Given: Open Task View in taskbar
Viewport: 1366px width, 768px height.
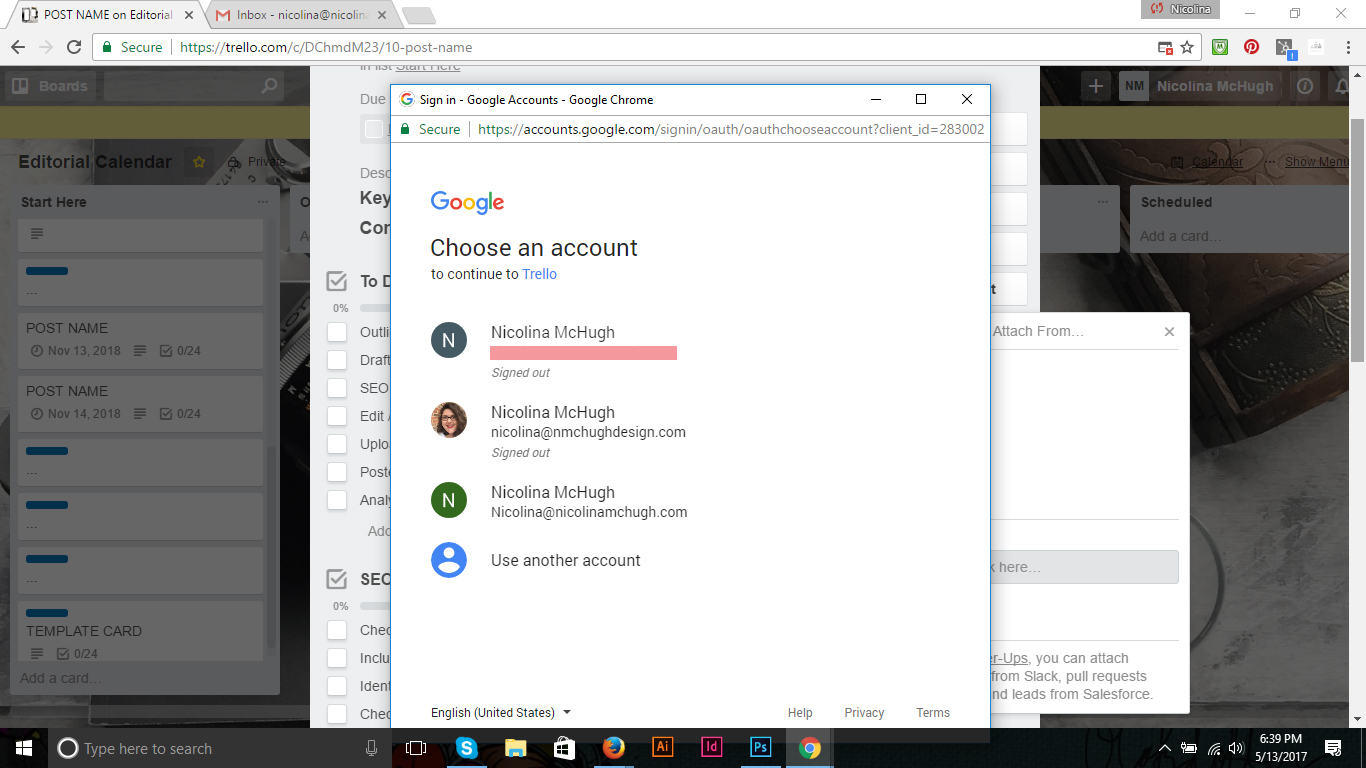Looking at the screenshot, I should point(416,748).
